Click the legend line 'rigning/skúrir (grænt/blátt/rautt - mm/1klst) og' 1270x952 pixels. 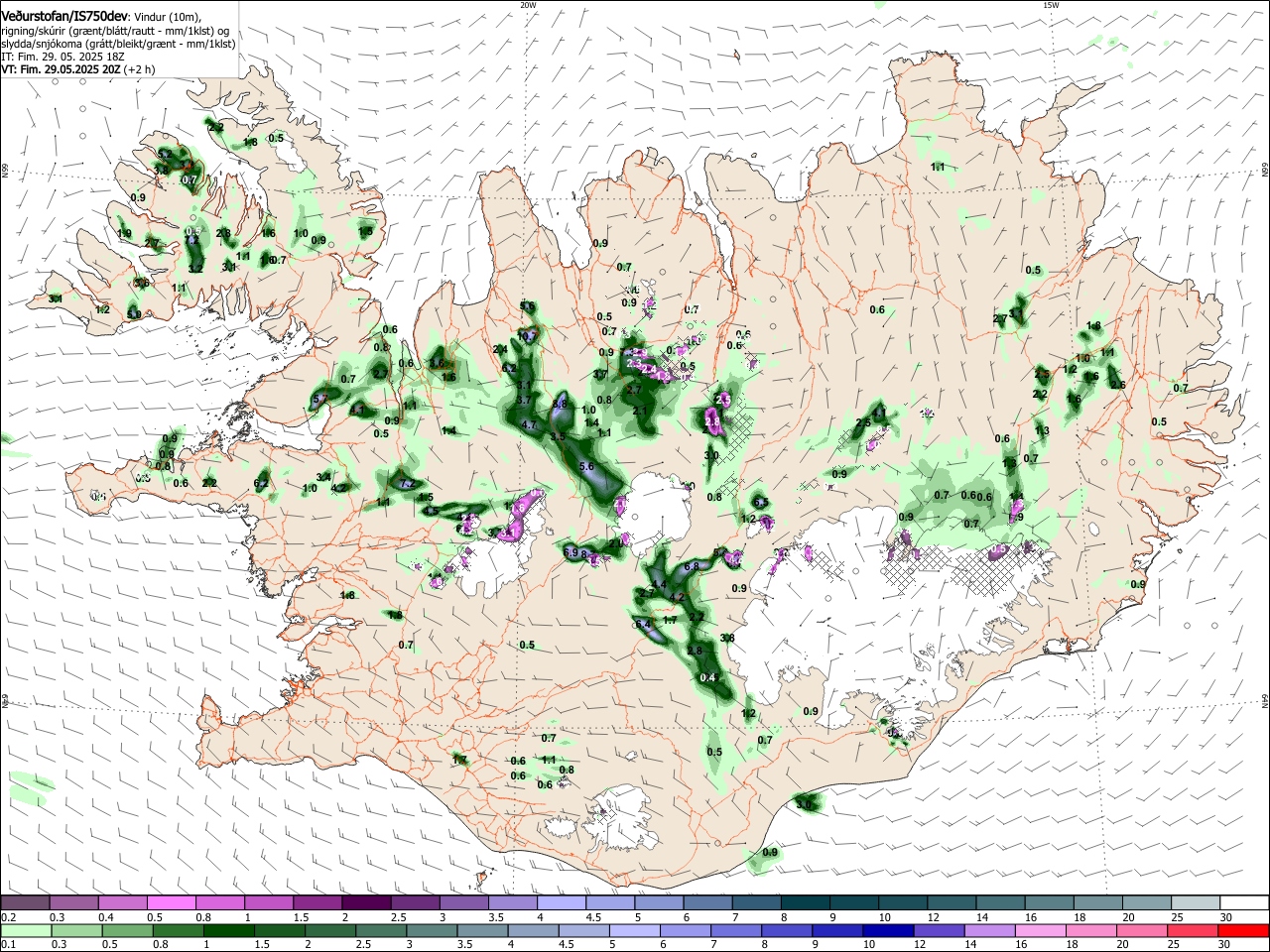tap(115, 31)
